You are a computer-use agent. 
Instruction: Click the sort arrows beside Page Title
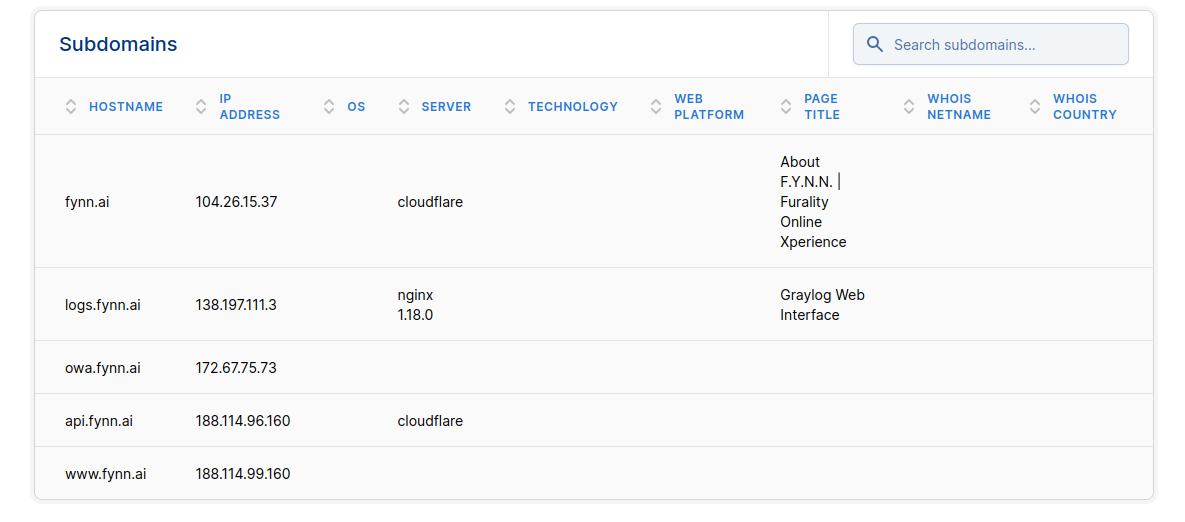(786, 107)
